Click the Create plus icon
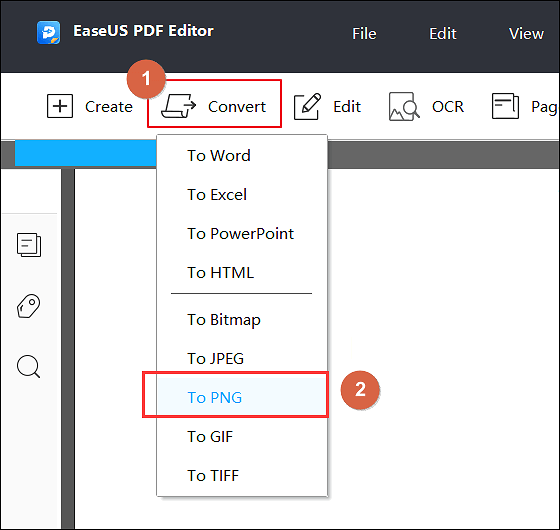Viewport: 560px width, 530px height. tap(60, 106)
